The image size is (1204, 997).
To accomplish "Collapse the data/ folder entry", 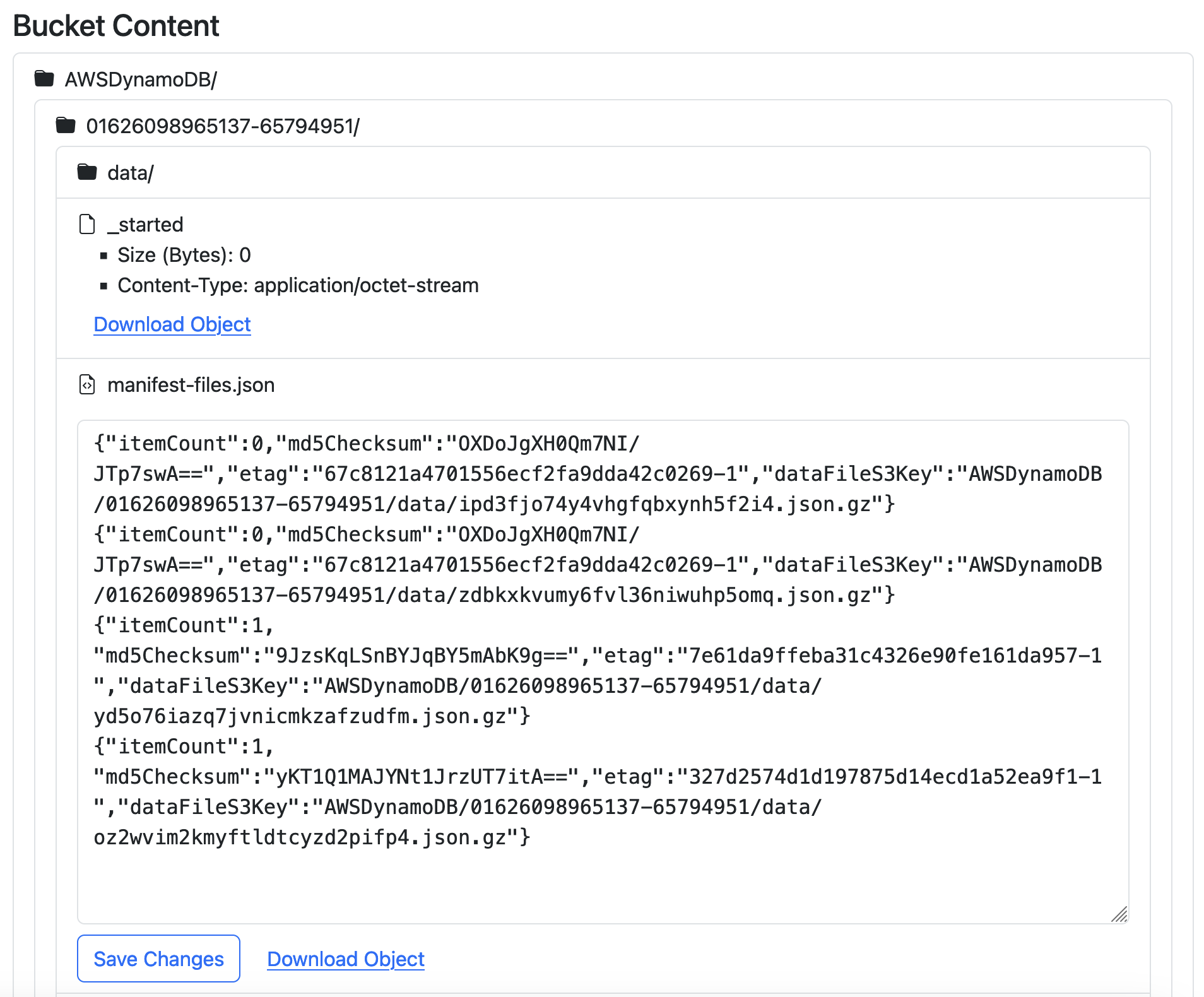I will [131, 173].
